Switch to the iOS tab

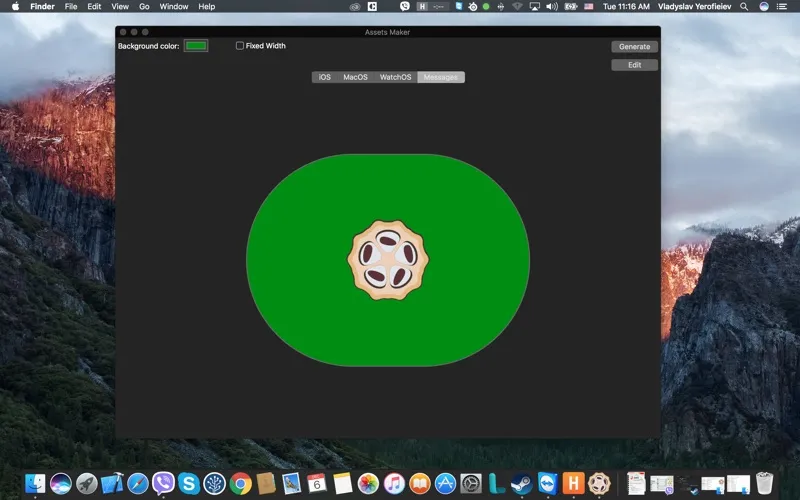[324, 77]
